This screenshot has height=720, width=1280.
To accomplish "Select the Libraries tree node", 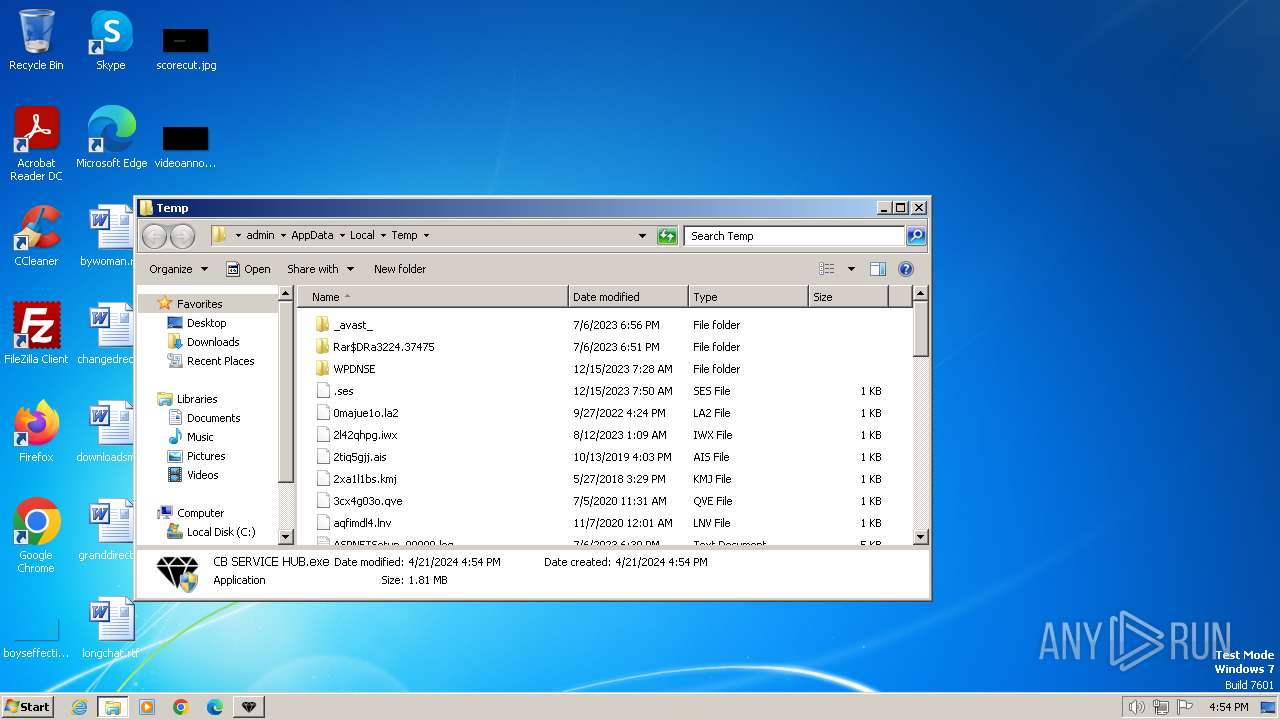I will point(197,399).
